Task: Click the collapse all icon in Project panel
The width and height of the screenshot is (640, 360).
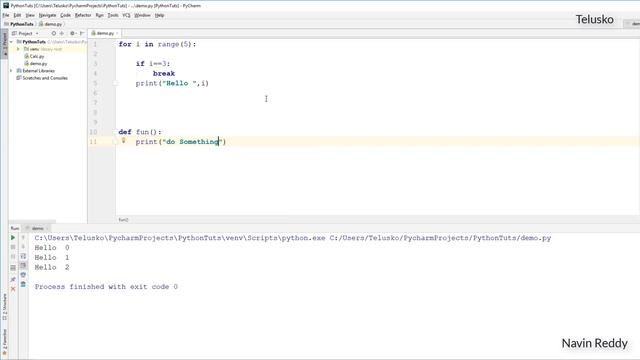Action: (x=62, y=33)
